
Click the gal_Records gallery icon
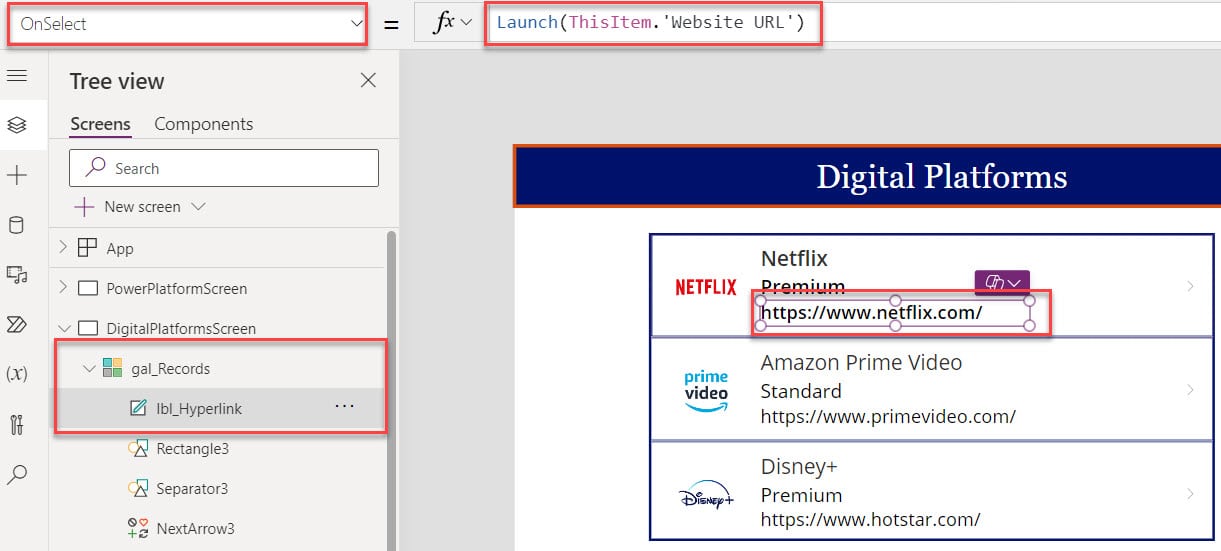pyautogui.click(x=113, y=368)
